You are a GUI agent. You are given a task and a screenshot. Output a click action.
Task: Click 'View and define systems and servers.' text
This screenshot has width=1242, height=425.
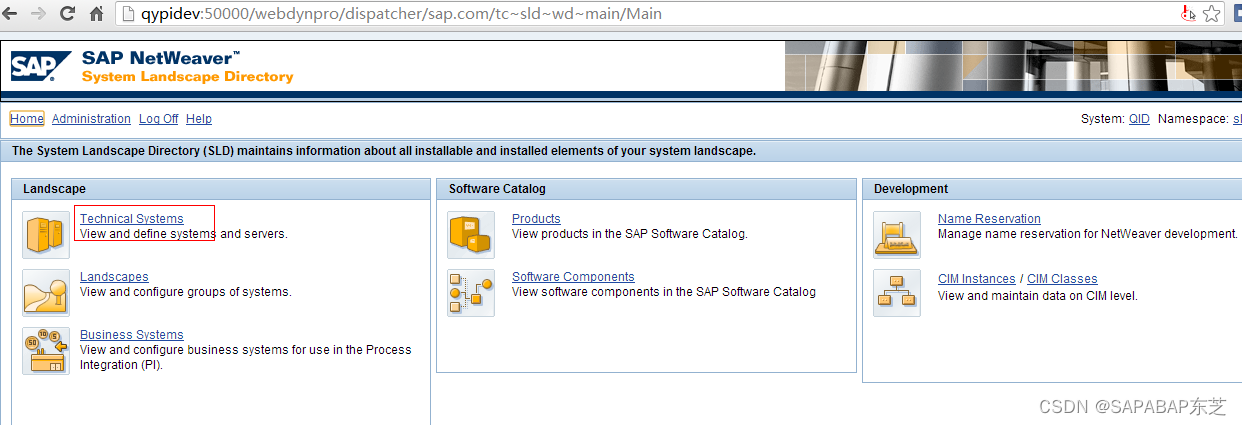(x=184, y=234)
